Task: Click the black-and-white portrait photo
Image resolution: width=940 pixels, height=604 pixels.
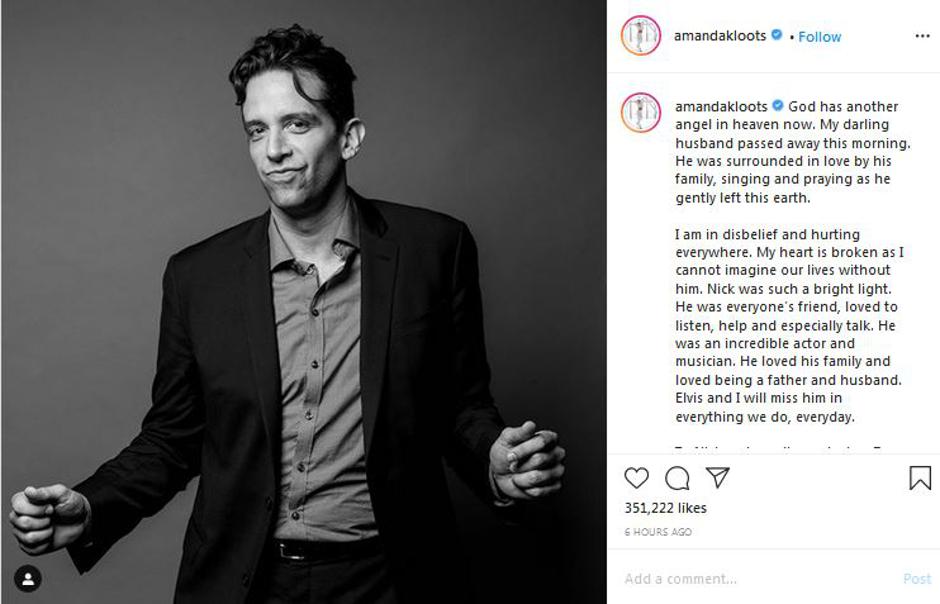Action: [x=303, y=302]
